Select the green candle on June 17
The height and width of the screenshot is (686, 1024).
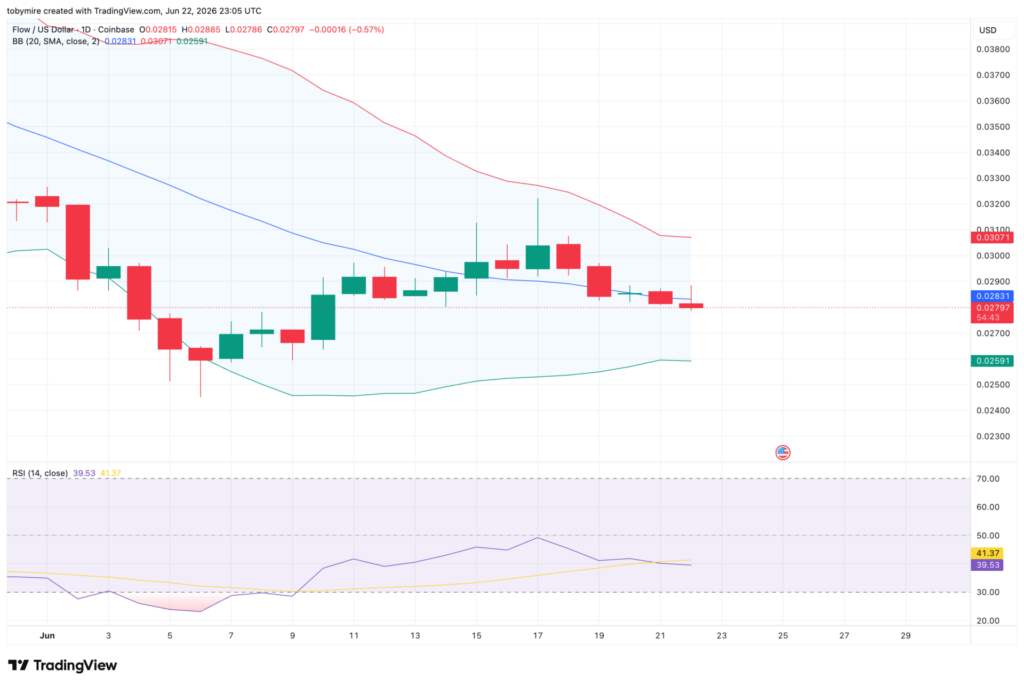[537, 257]
